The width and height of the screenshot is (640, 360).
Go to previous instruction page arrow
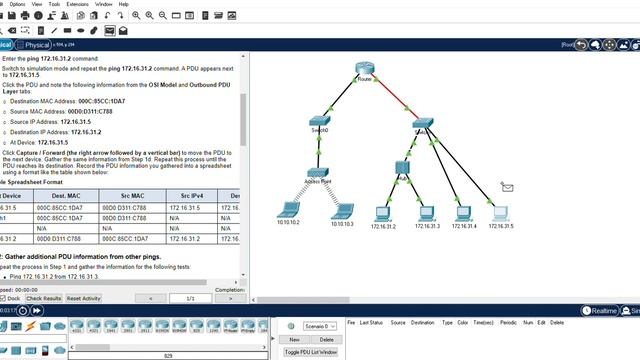point(151,298)
